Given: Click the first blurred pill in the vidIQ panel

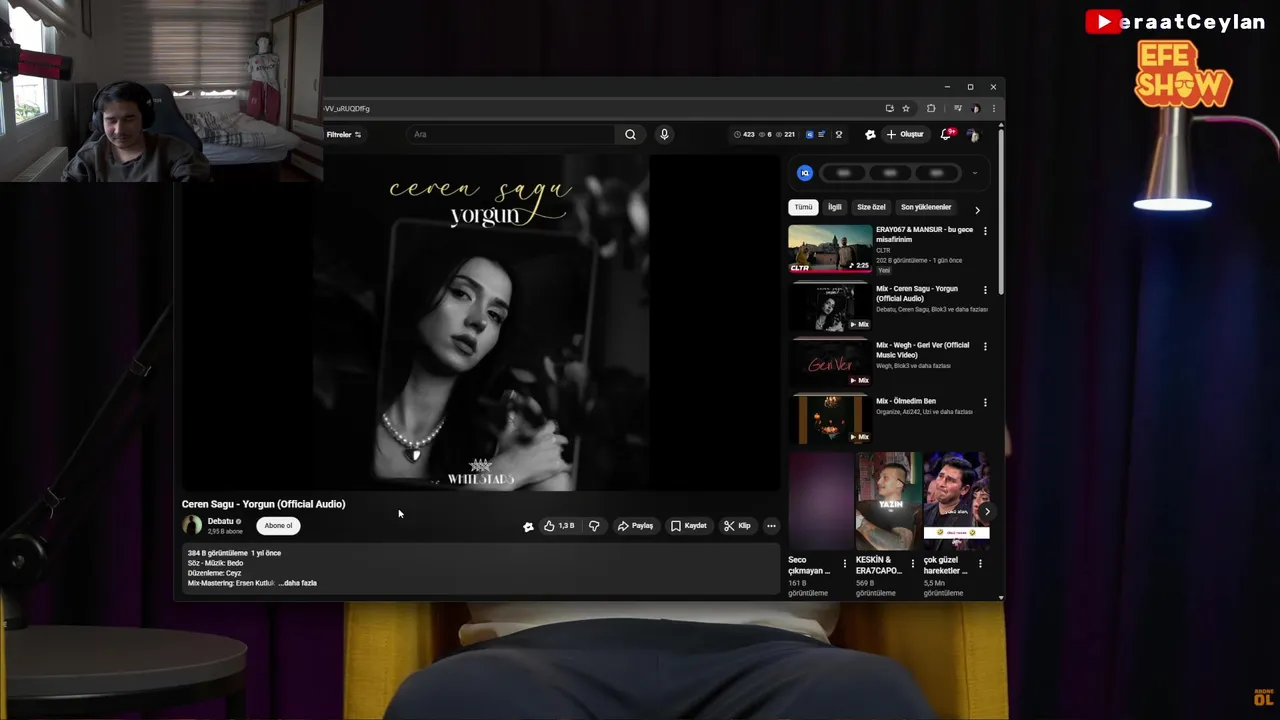Looking at the screenshot, I should (844, 173).
